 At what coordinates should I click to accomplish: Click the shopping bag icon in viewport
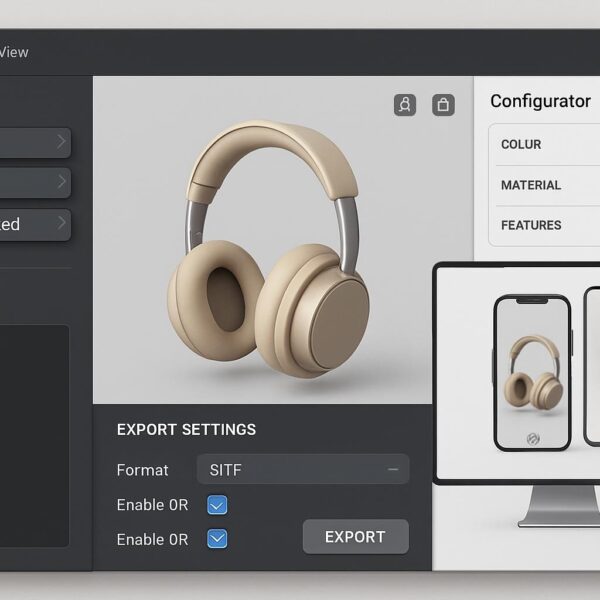coord(443,104)
